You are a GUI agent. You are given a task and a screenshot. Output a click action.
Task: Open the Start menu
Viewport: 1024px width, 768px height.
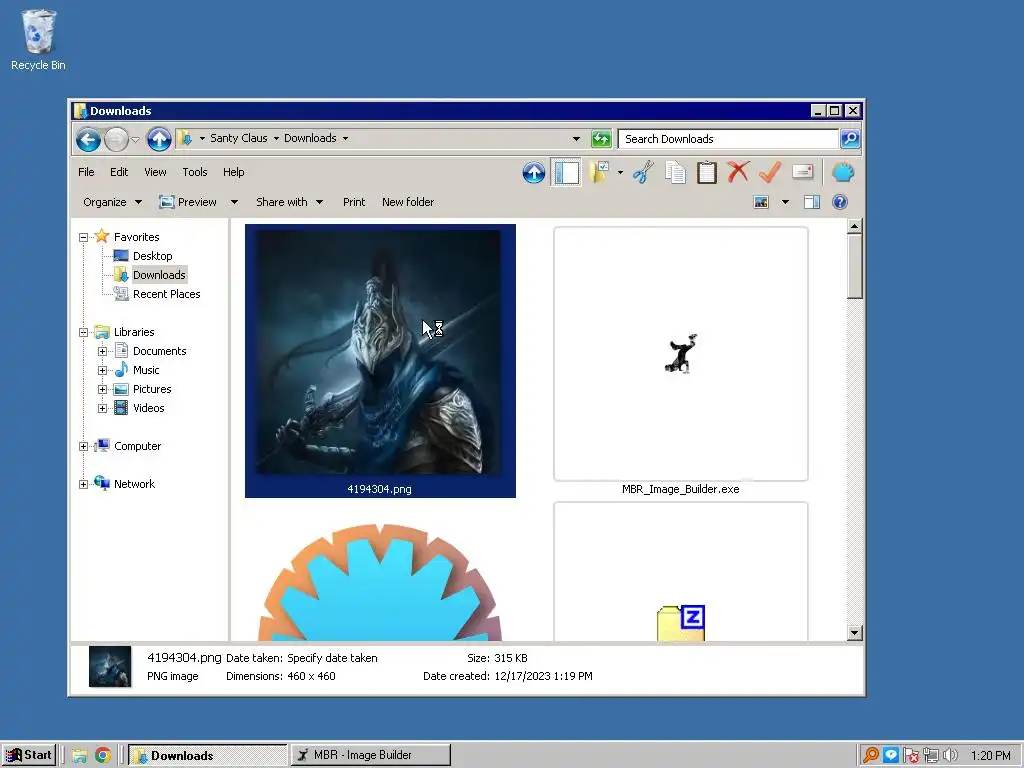coord(29,755)
